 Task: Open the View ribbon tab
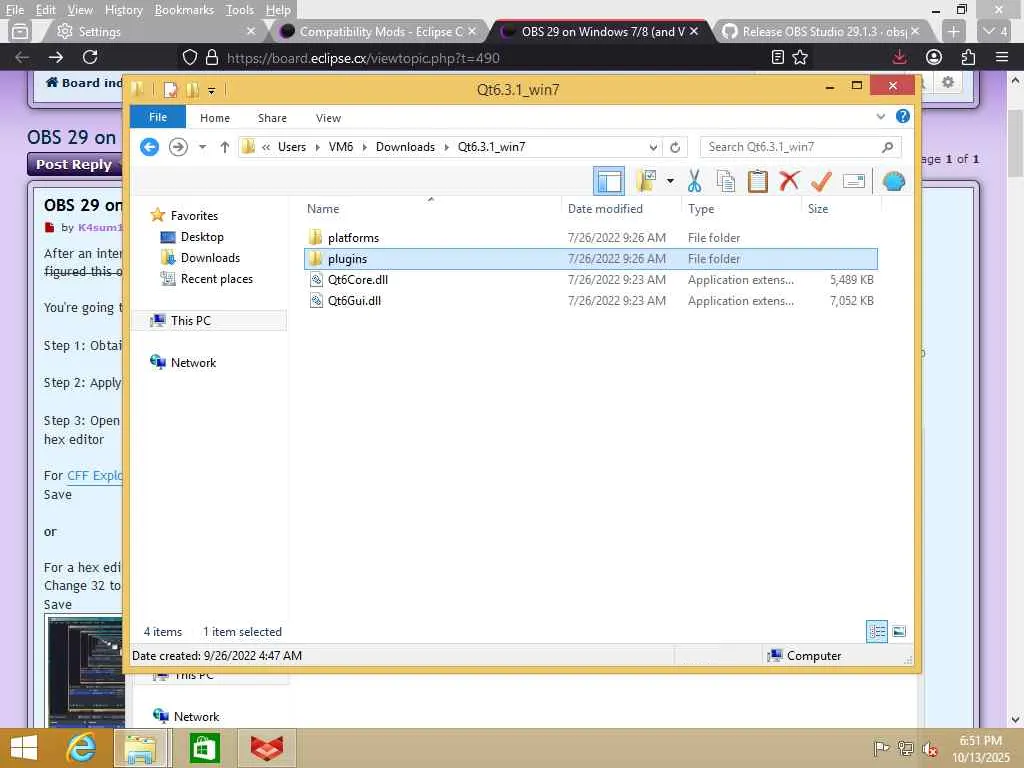point(328,118)
